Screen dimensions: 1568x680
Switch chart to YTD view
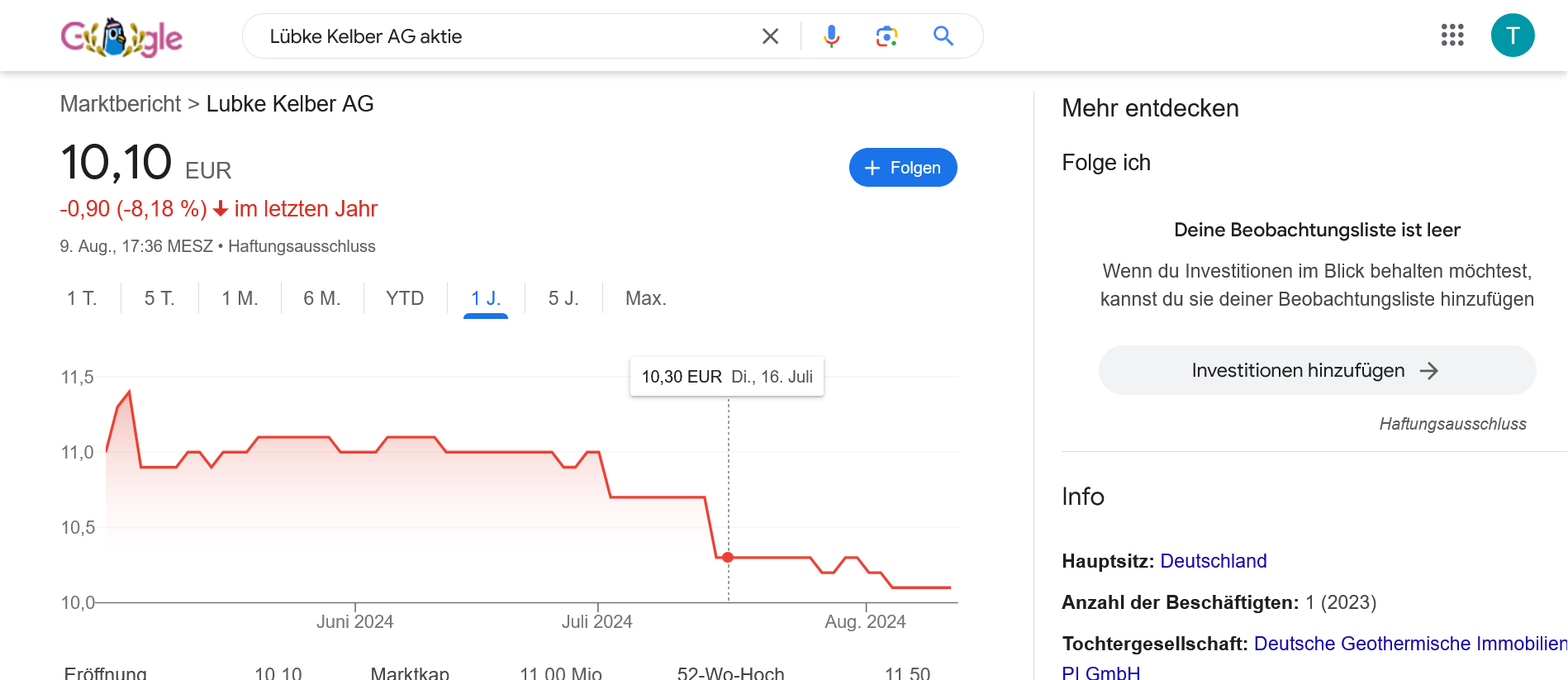(405, 298)
